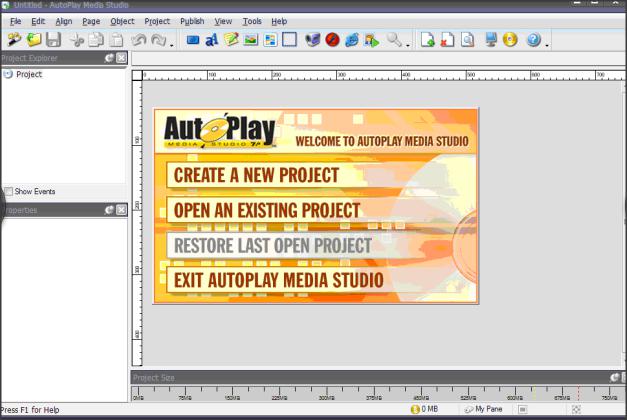Click the Paste clipboard icon
The image size is (627, 420).
(116, 40)
